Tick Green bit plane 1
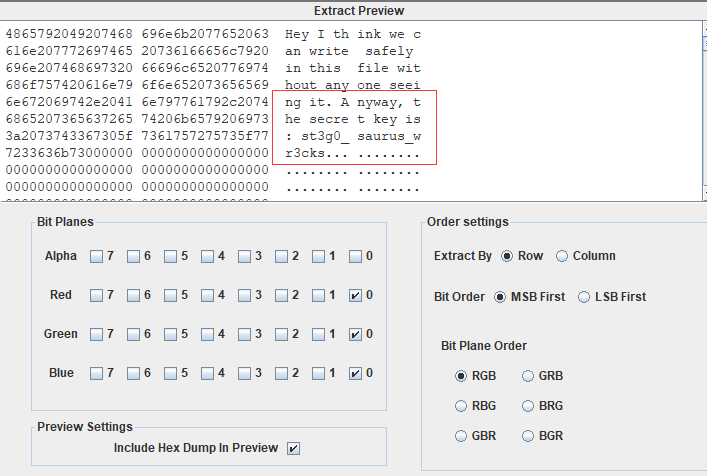707x476 pixels. [x=318, y=334]
